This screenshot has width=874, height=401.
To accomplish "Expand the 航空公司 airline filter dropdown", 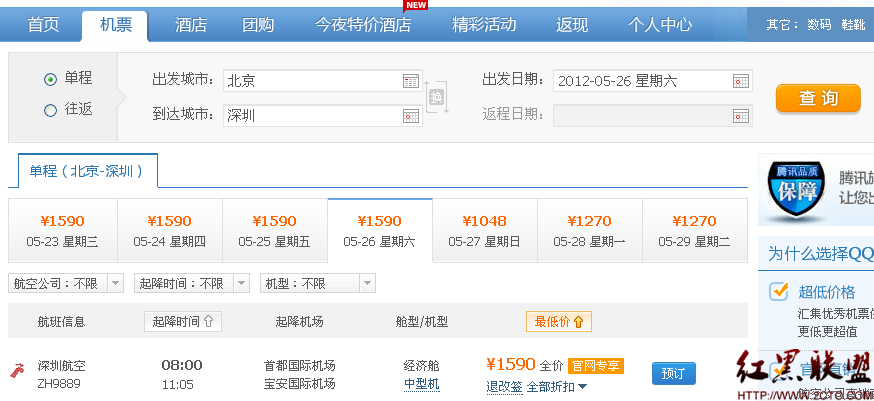I will tap(114, 284).
